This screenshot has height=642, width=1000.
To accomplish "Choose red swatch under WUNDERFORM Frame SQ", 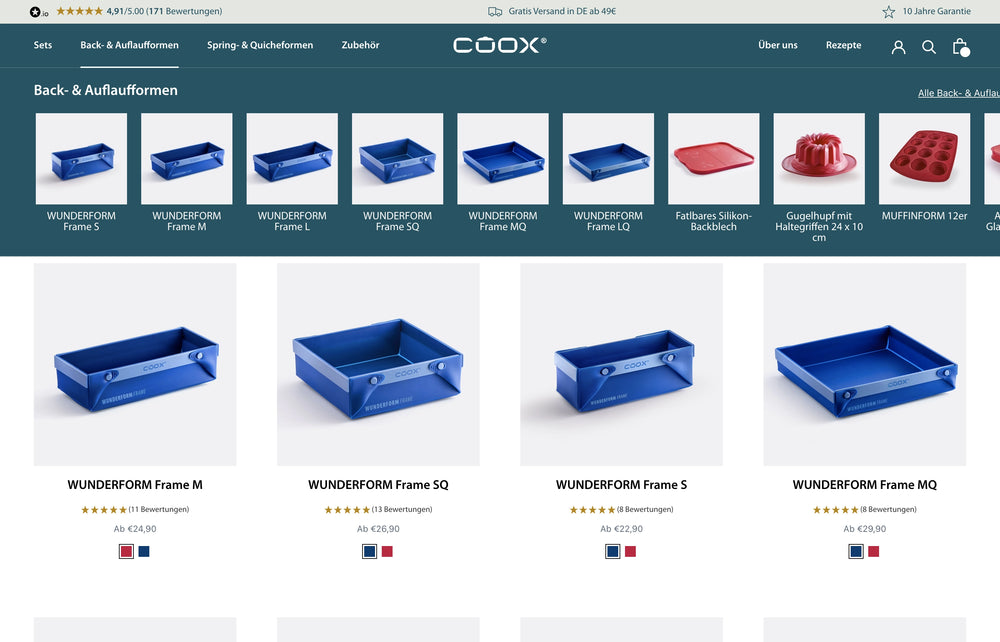I will pos(387,551).
